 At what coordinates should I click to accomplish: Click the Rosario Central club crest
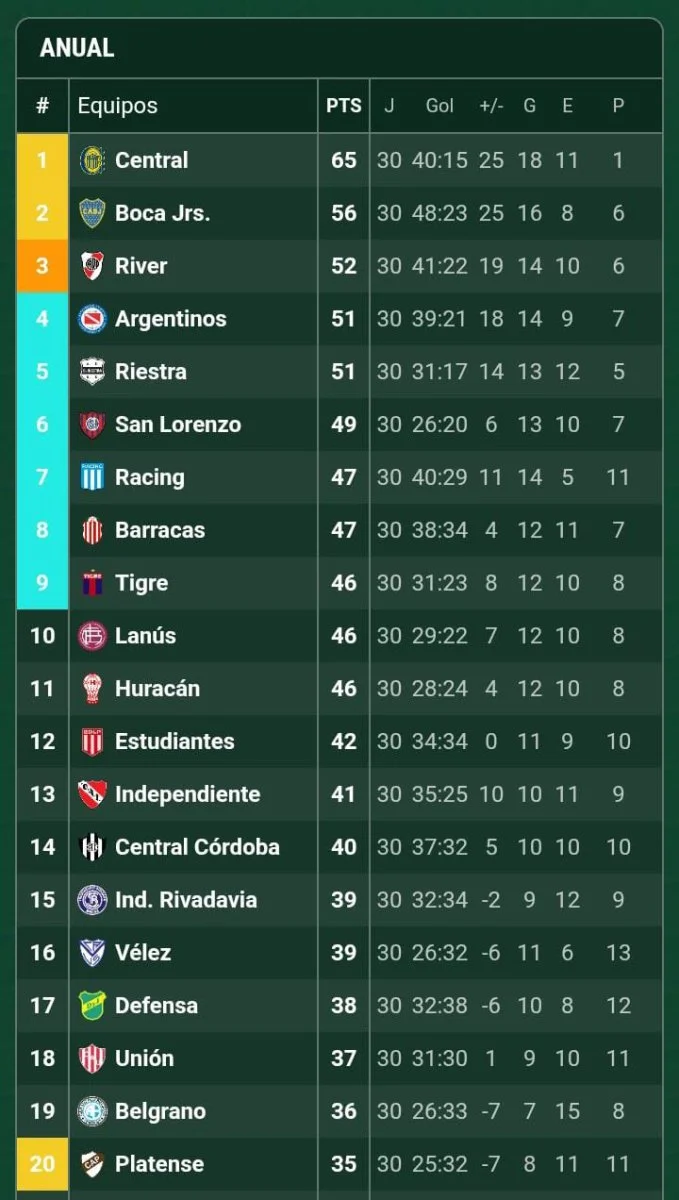[92, 160]
